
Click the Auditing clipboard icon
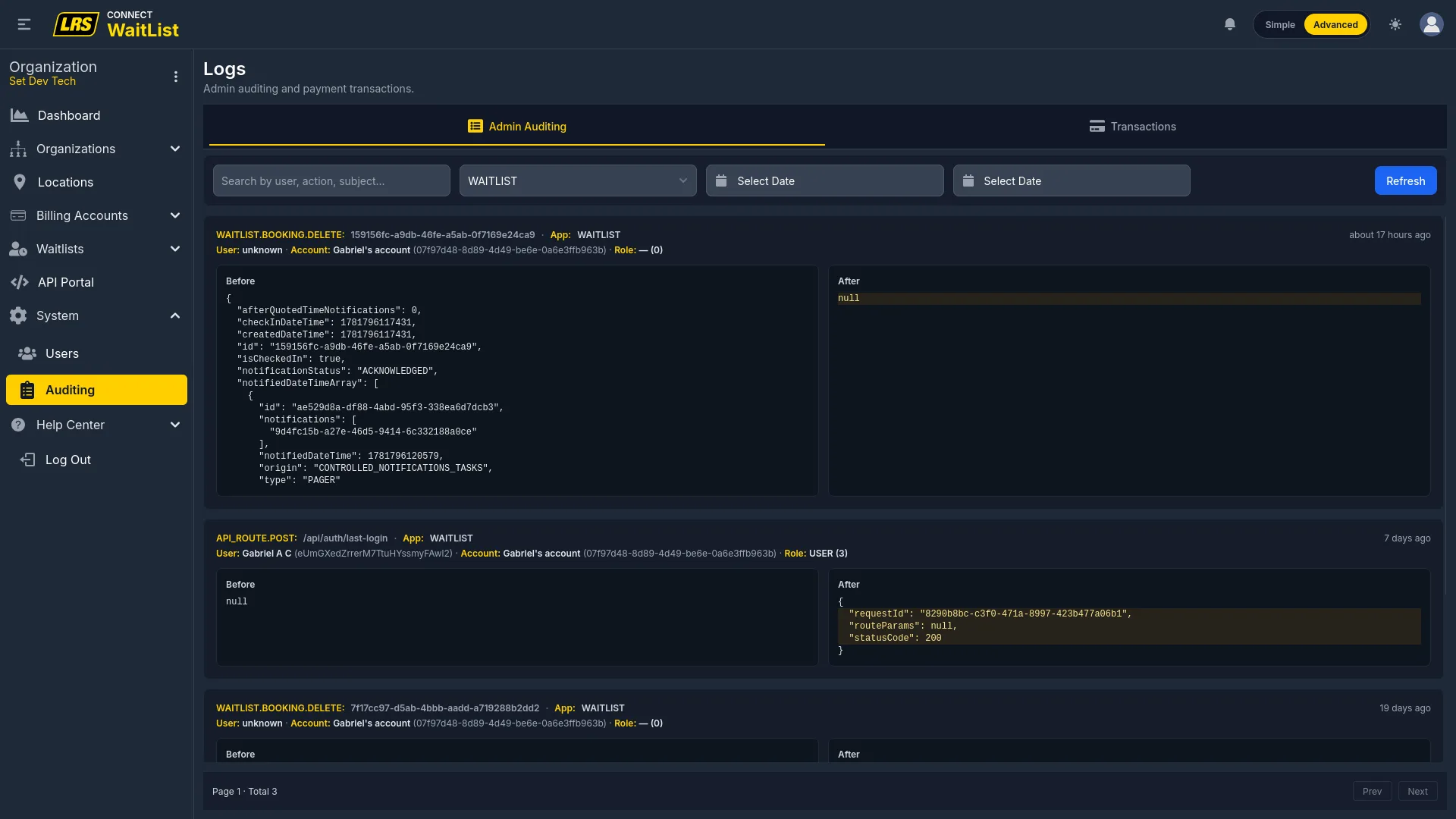(27, 390)
